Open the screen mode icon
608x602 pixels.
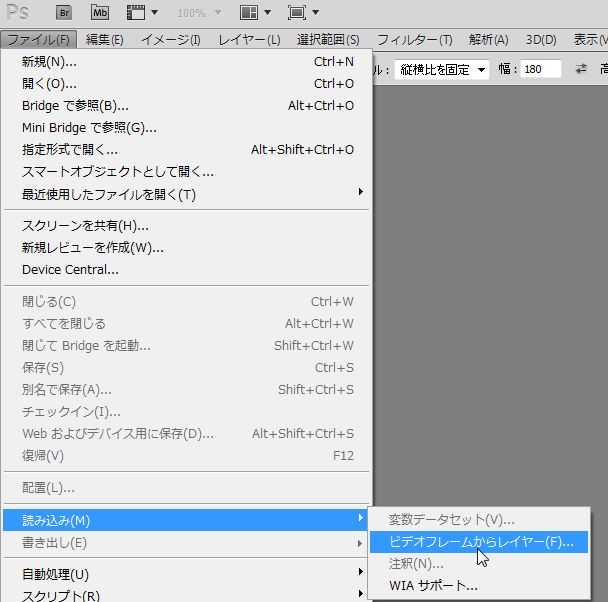point(297,13)
